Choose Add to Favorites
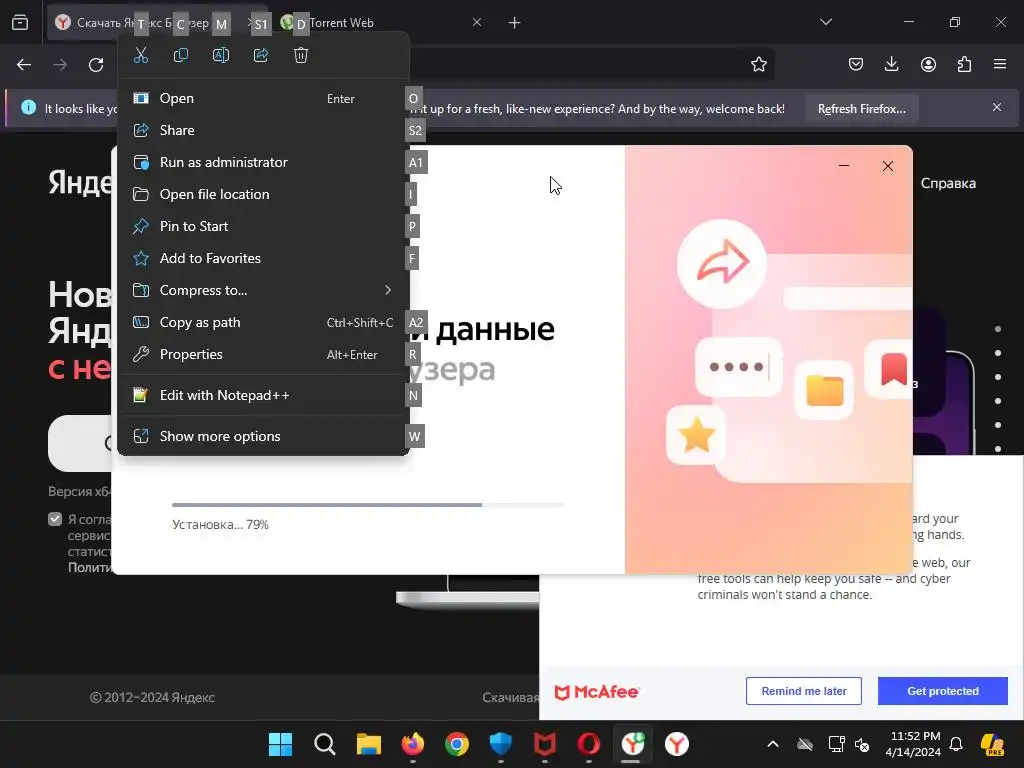 (263, 258)
